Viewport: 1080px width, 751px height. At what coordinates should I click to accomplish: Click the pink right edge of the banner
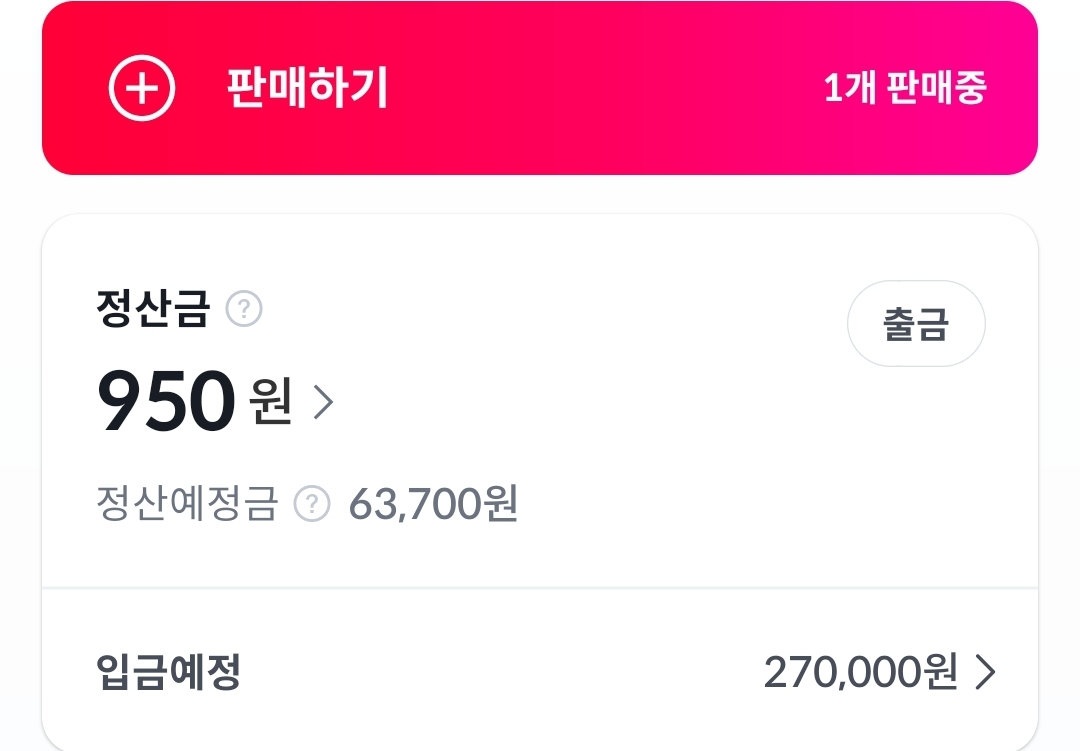(1018, 88)
